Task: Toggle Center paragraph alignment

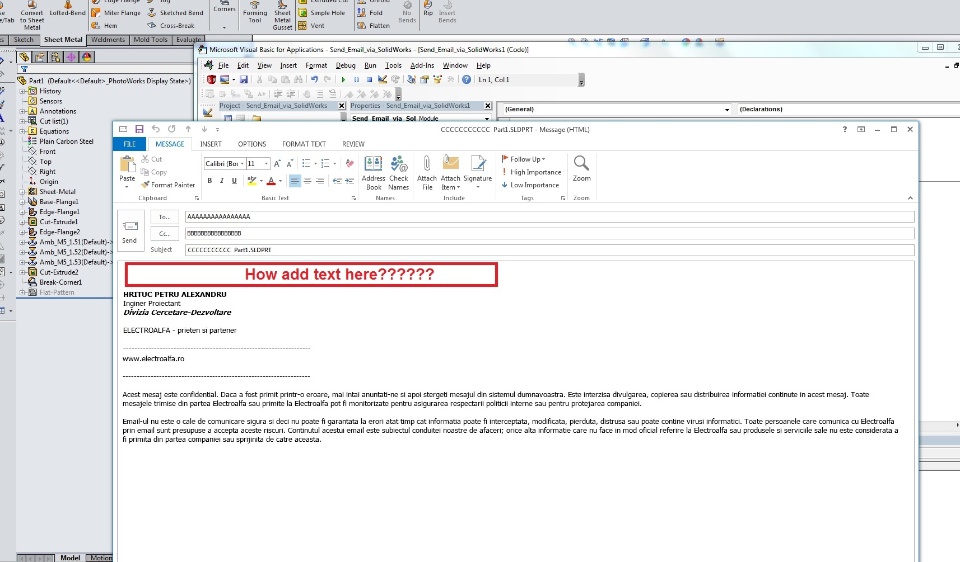Action: coord(307,181)
